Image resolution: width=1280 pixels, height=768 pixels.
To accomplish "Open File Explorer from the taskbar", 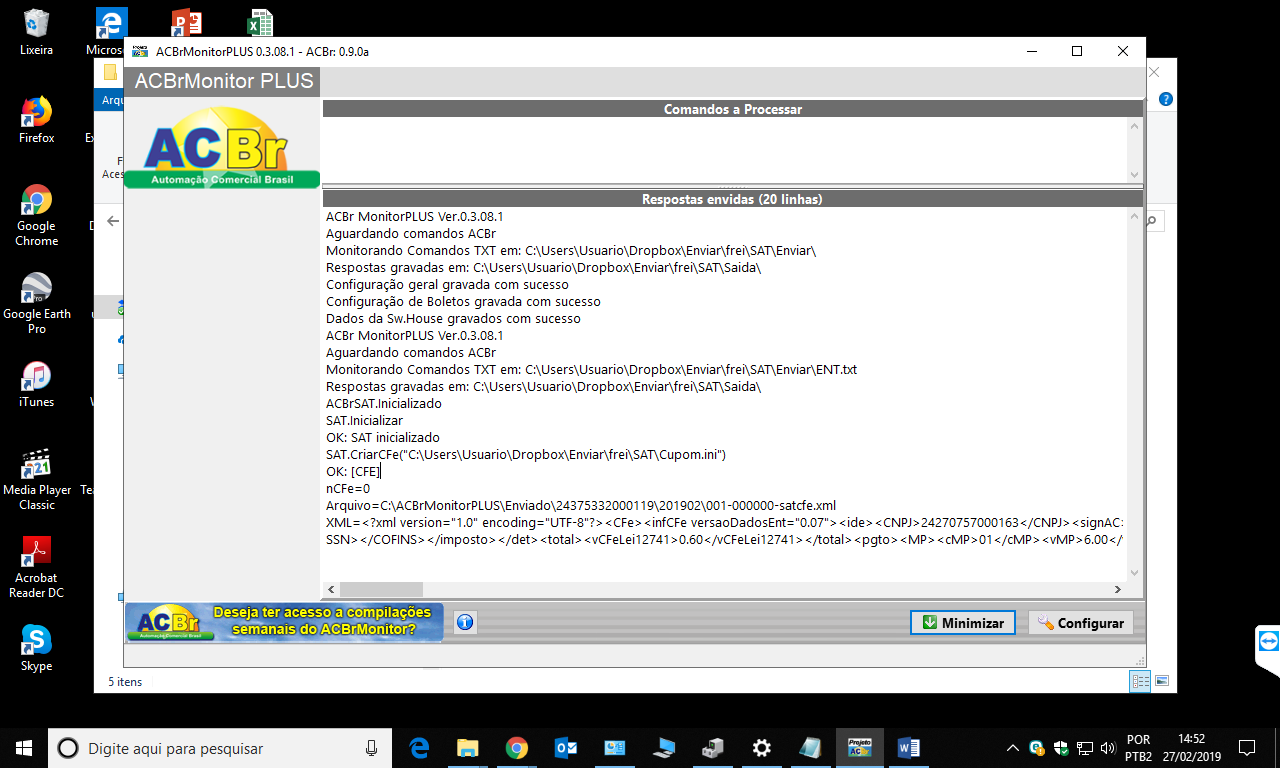I will pos(467,748).
